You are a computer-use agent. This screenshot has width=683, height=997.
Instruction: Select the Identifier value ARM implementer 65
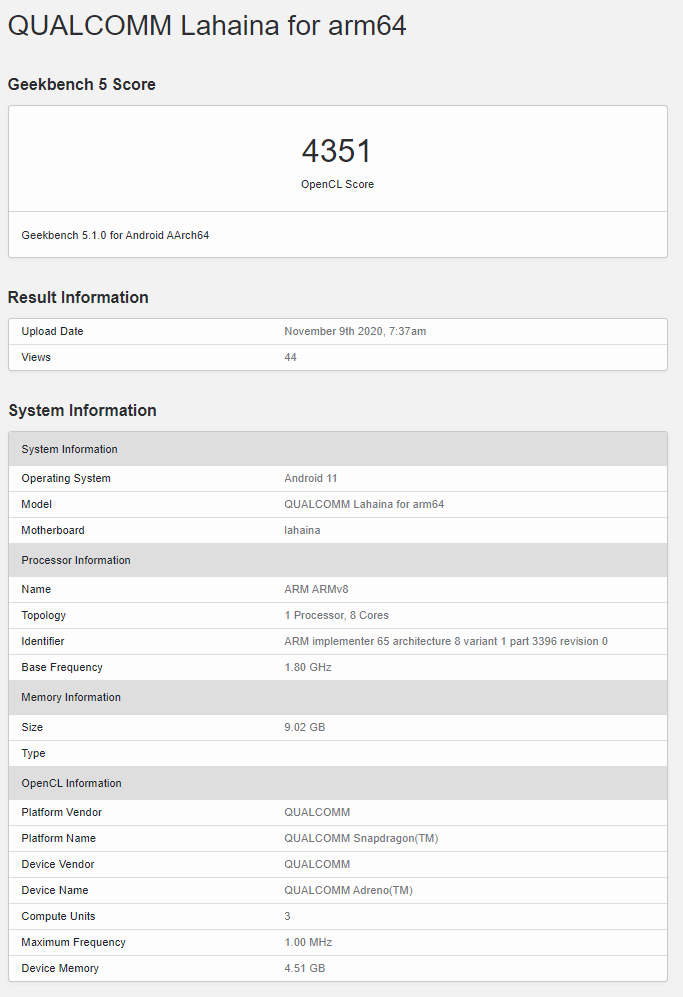[x=446, y=642]
